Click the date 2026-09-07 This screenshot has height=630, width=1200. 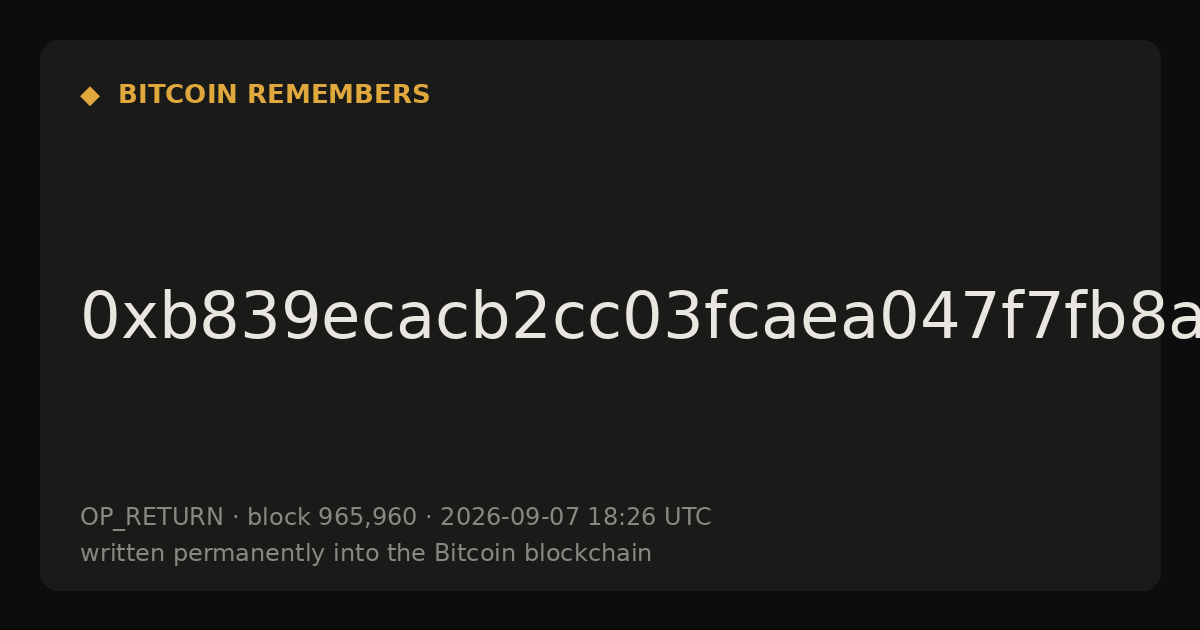[x=510, y=517]
